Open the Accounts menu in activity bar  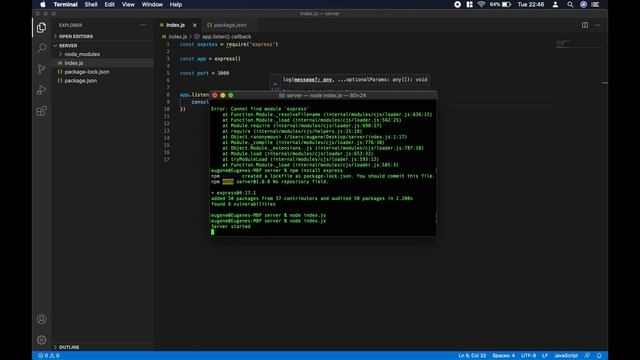pos(41,319)
